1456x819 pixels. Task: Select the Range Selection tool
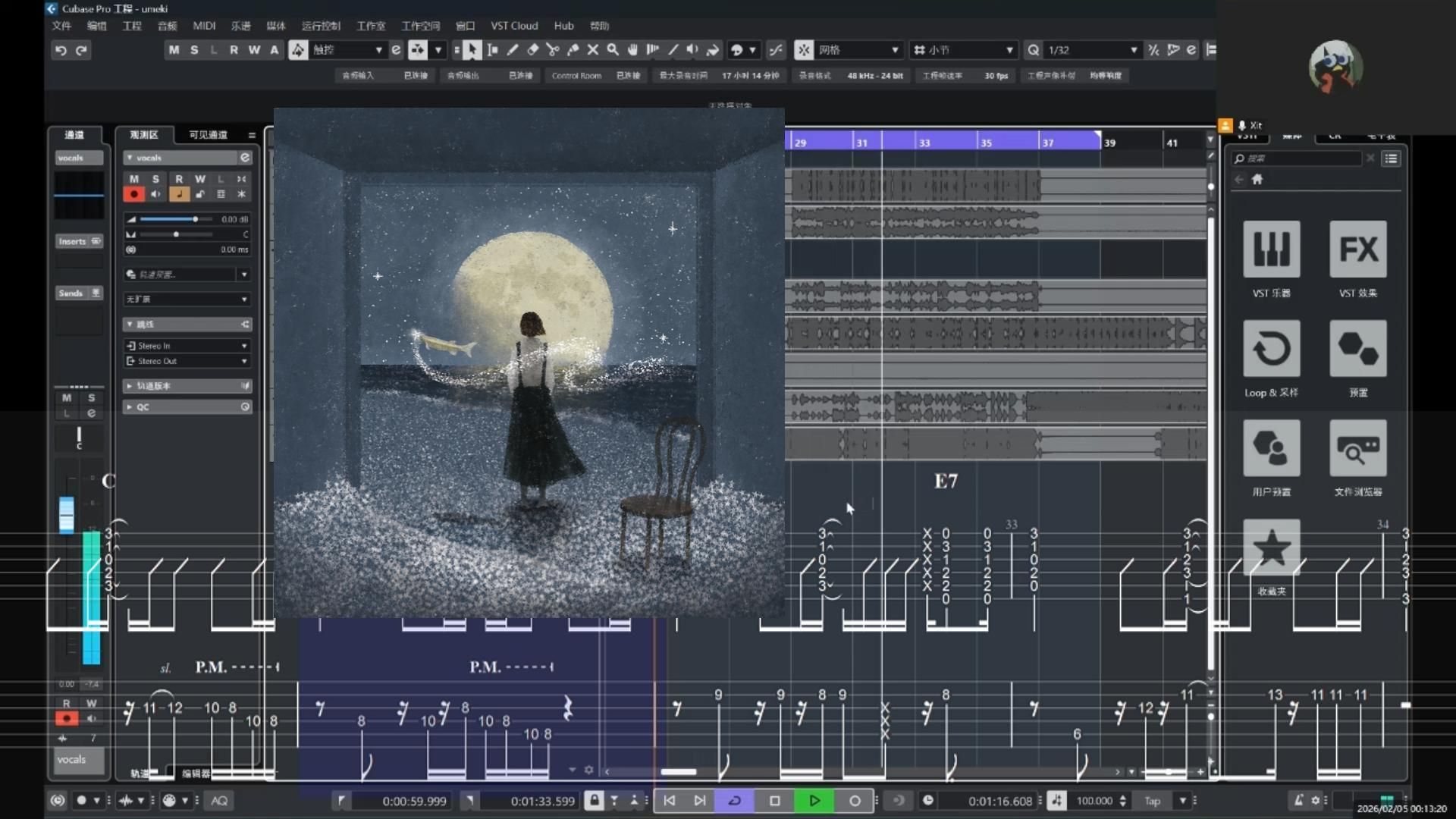coord(492,50)
